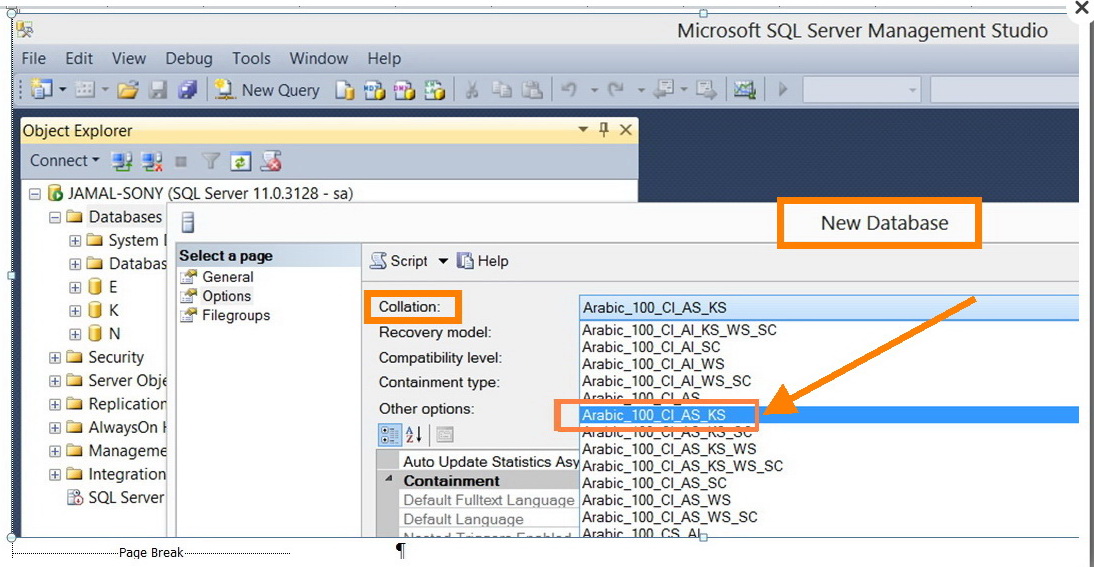Collapse the Databases folder node
1094x567 pixels.
pos(54,218)
